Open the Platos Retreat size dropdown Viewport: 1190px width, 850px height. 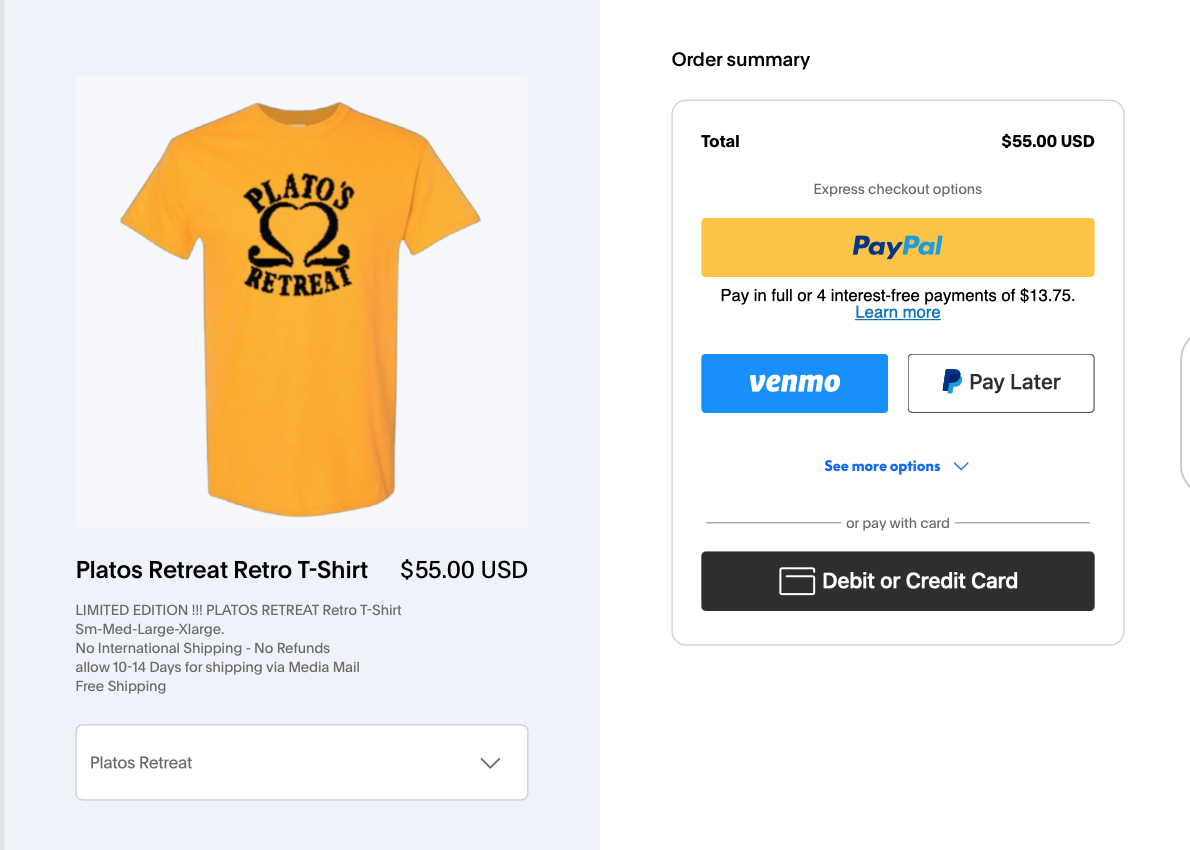coord(302,762)
